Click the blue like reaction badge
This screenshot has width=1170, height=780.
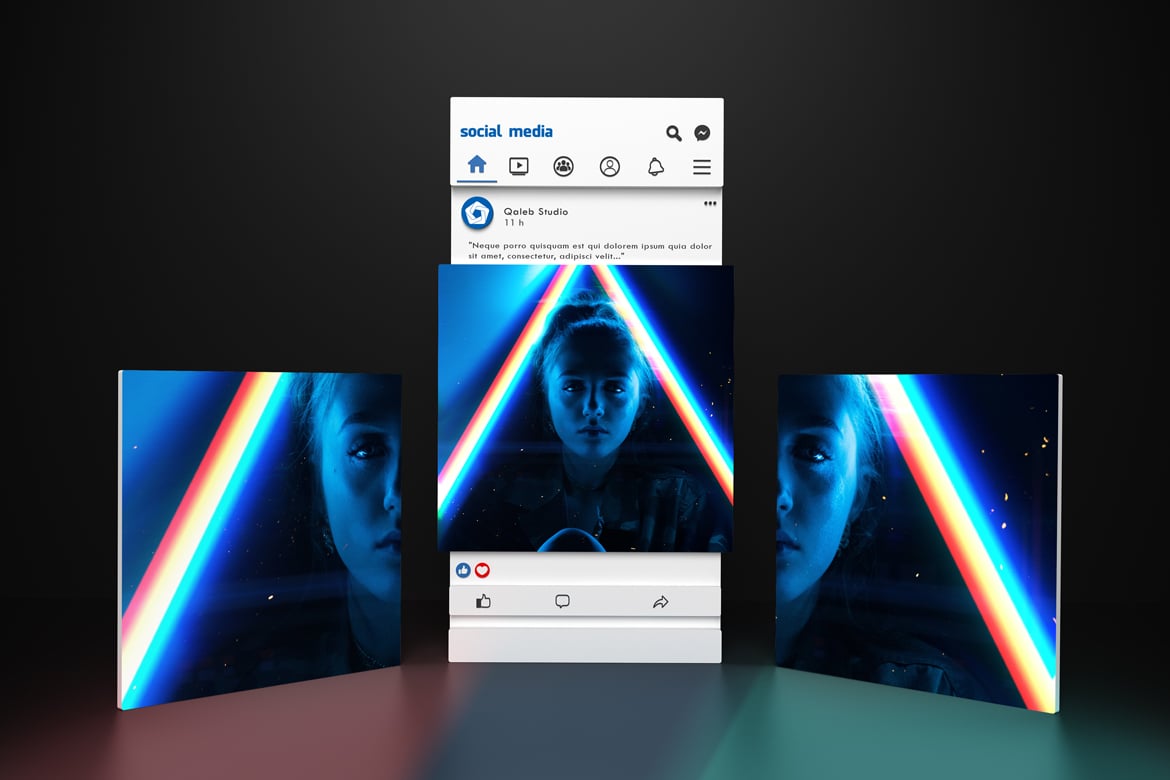click(x=463, y=570)
